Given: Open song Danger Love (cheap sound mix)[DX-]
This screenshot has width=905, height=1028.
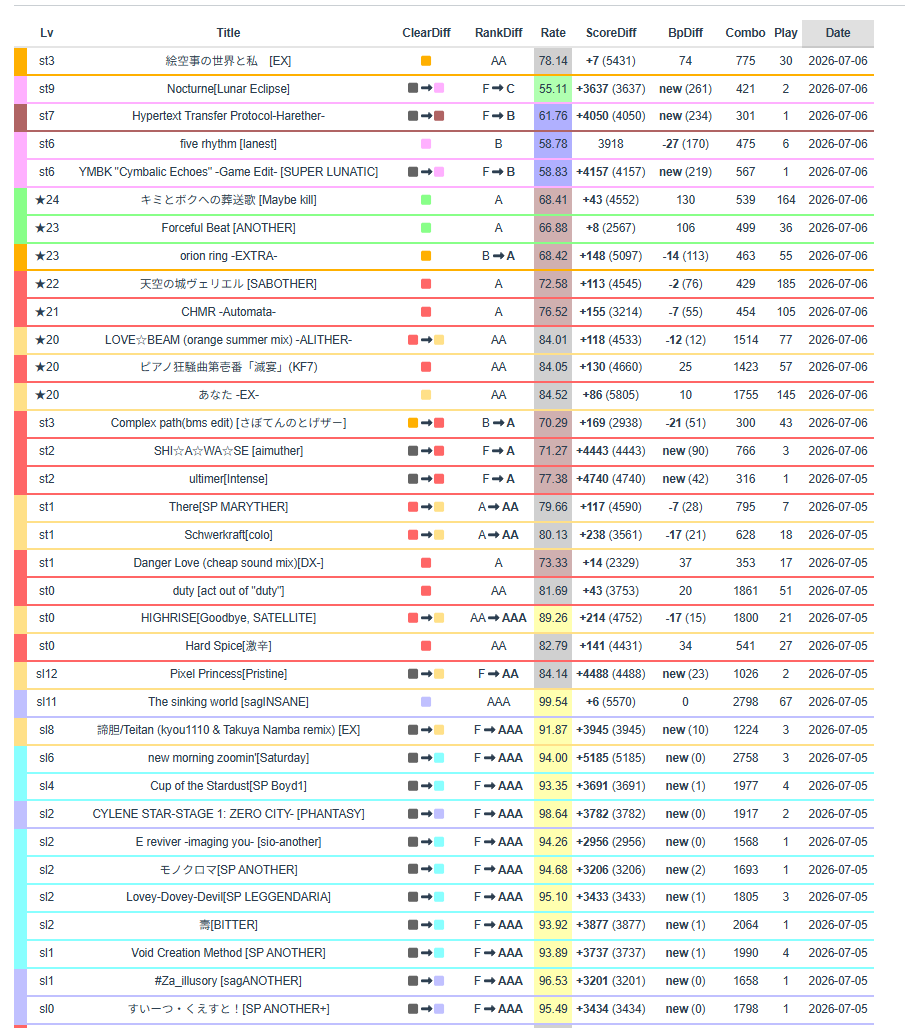Looking at the screenshot, I should pos(228,563).
